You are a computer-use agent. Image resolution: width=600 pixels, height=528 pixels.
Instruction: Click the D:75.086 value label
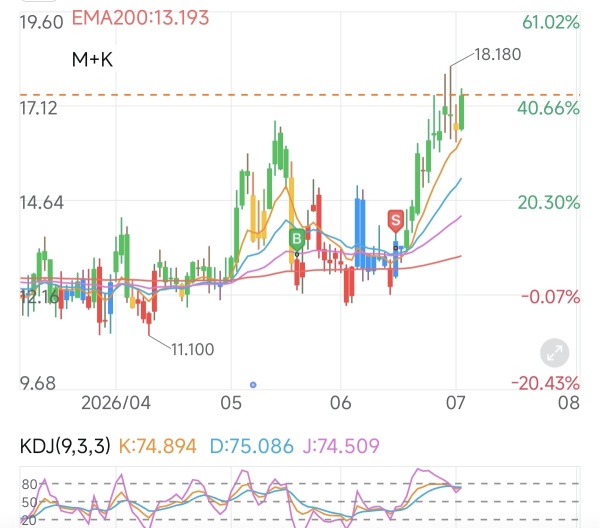tap(251, 446)
